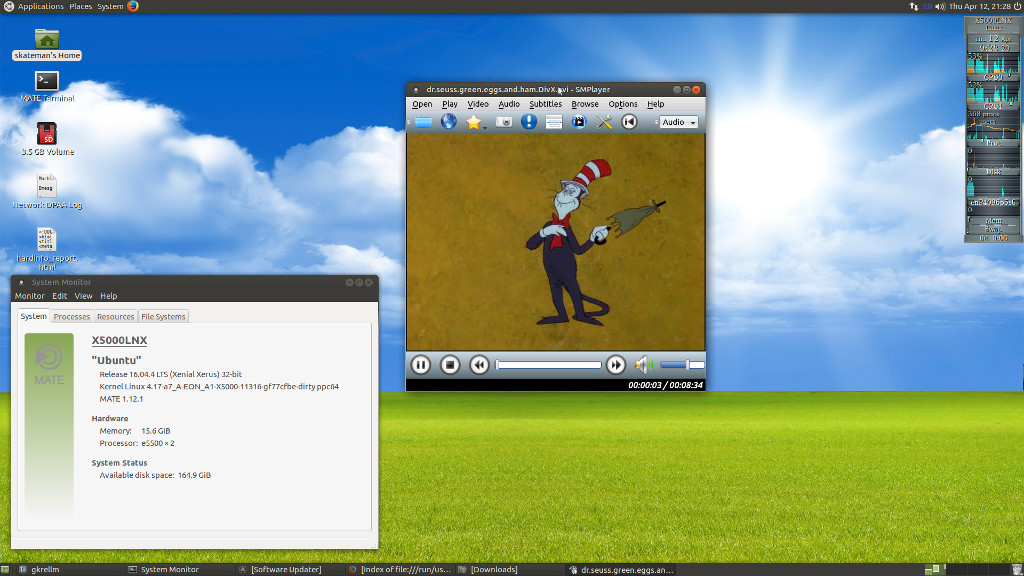Open the SMPlayer Audio menu

pos(509,104)
